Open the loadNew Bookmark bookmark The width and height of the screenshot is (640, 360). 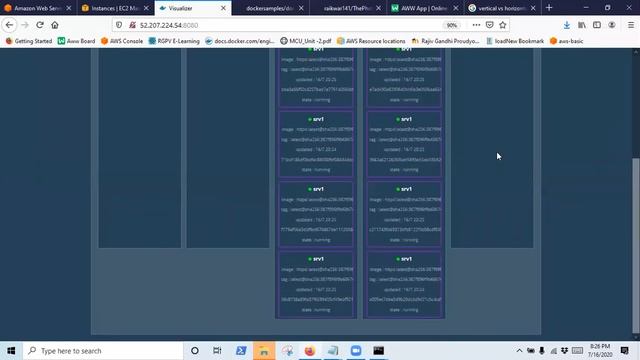[515, 41]
